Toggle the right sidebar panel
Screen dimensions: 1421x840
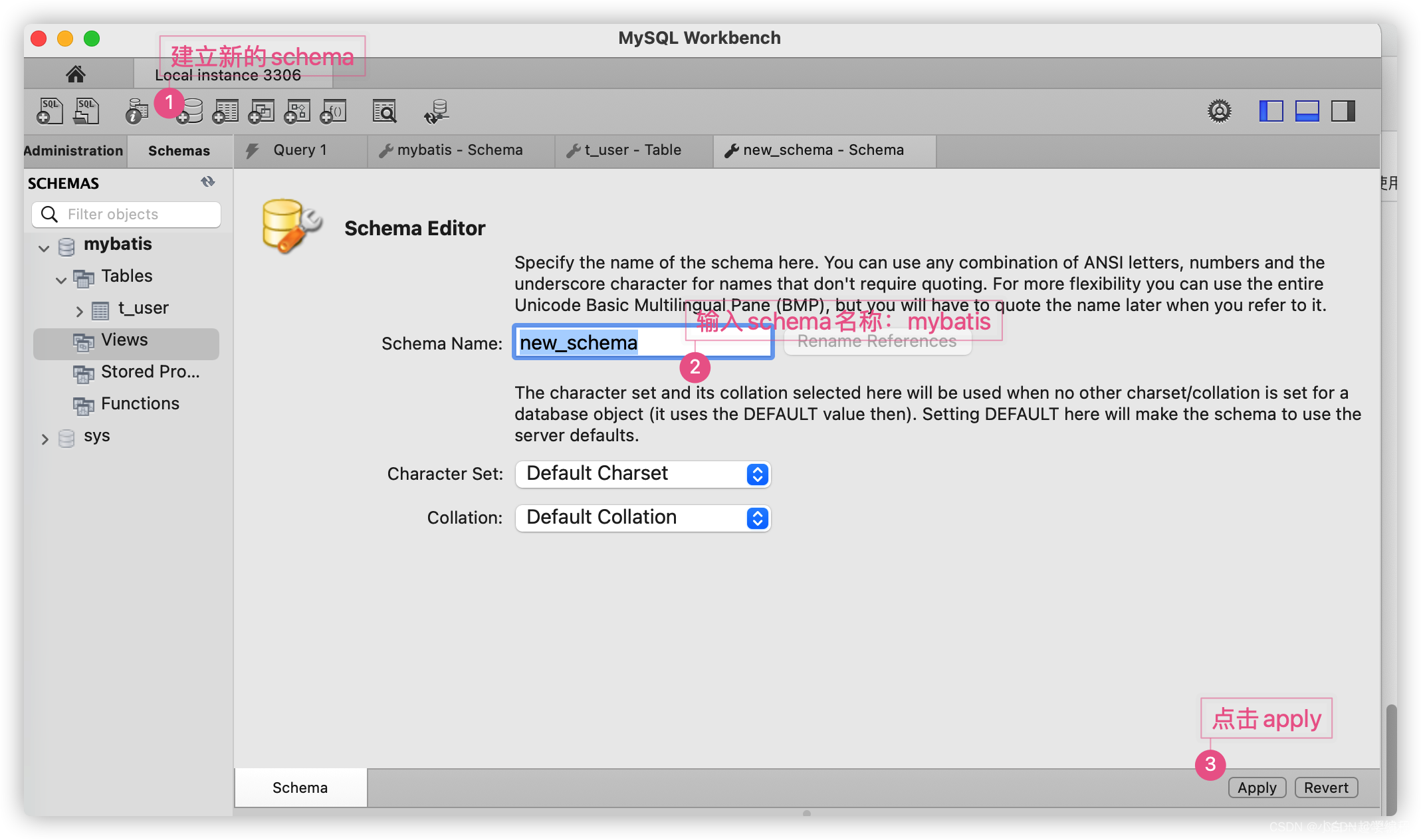1343,111
